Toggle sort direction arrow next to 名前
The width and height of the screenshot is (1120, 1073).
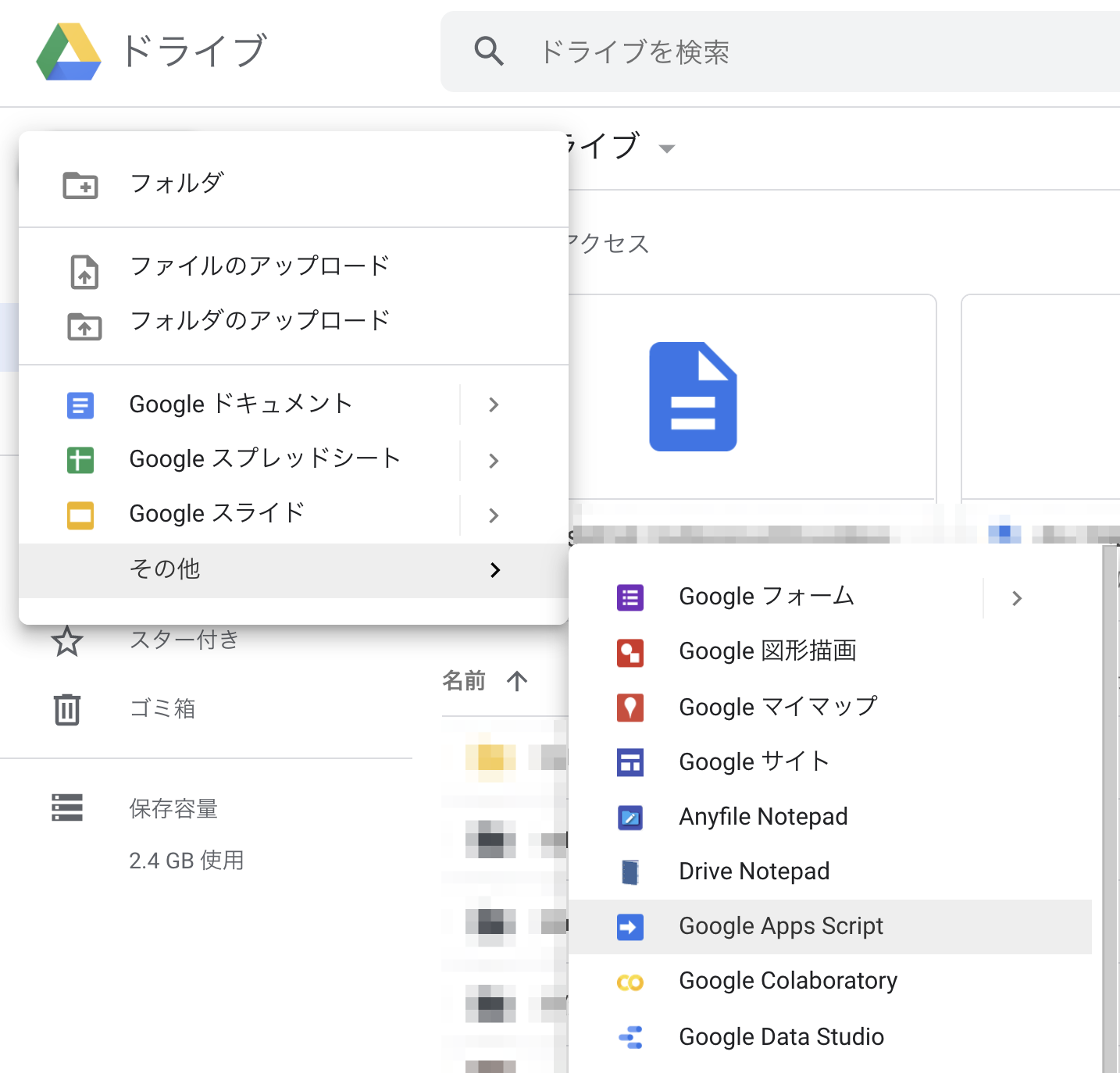click(517, 681)
